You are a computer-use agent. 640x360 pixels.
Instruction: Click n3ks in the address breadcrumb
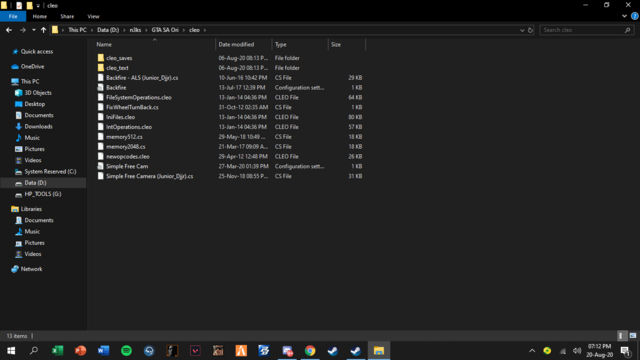tap(135, 30)
